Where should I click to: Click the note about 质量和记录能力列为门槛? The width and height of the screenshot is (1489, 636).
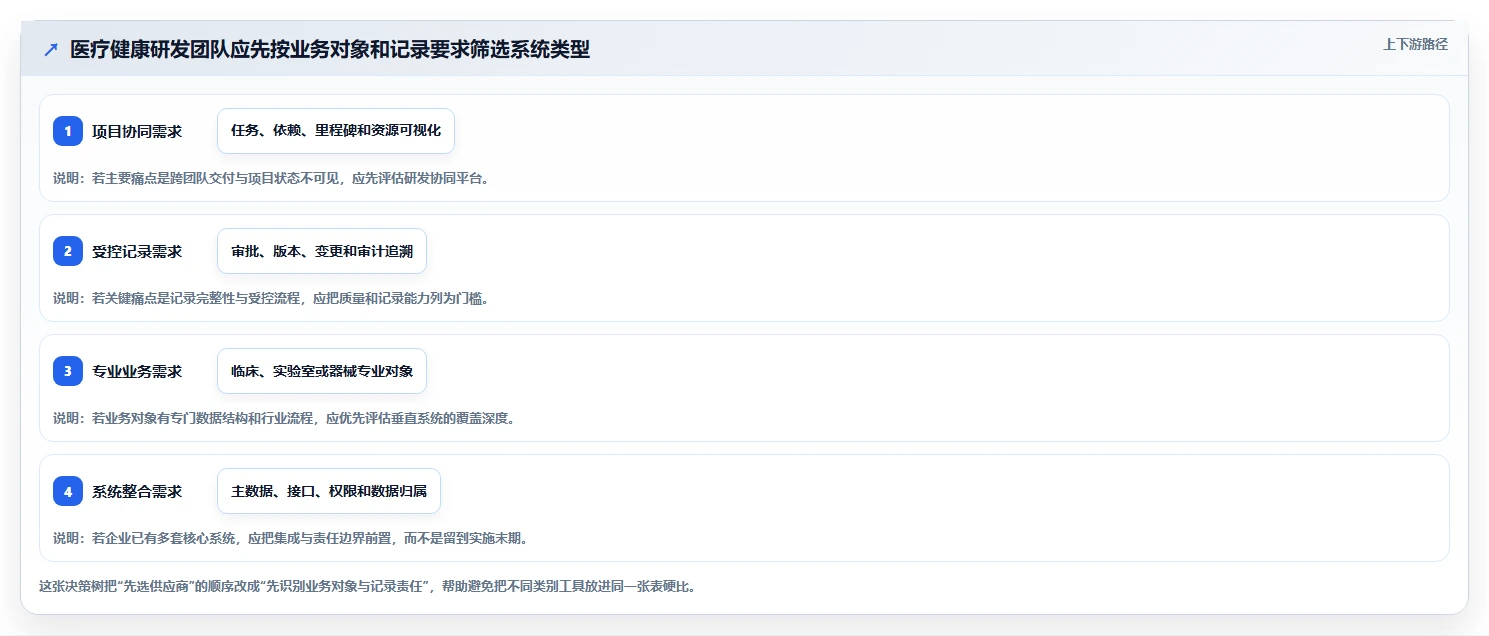(271, 298)
